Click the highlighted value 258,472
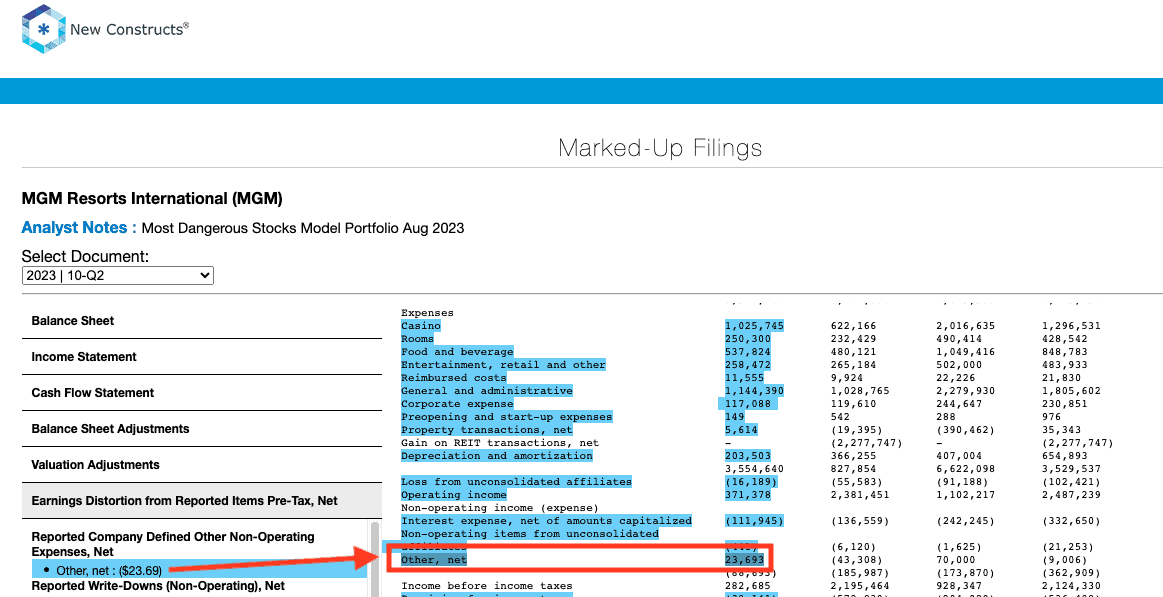This screenshot has height=597, width=1163. (747, 365)
